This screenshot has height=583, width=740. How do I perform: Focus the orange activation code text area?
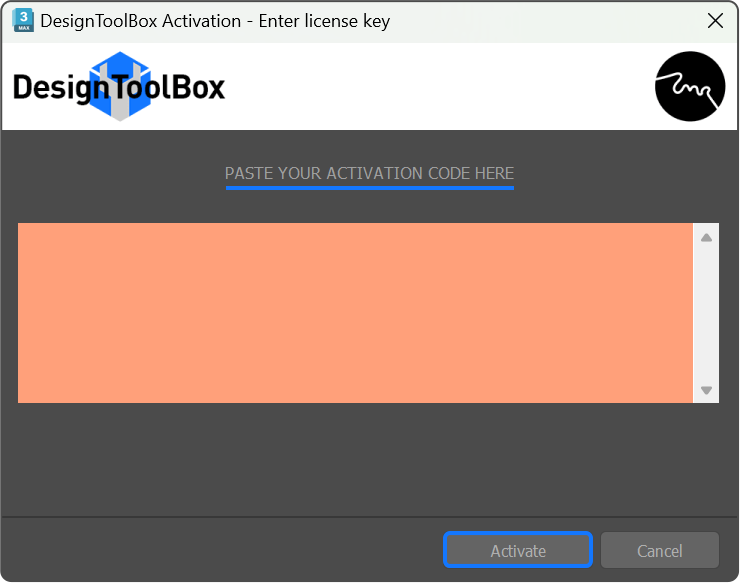tap(355, 313)
